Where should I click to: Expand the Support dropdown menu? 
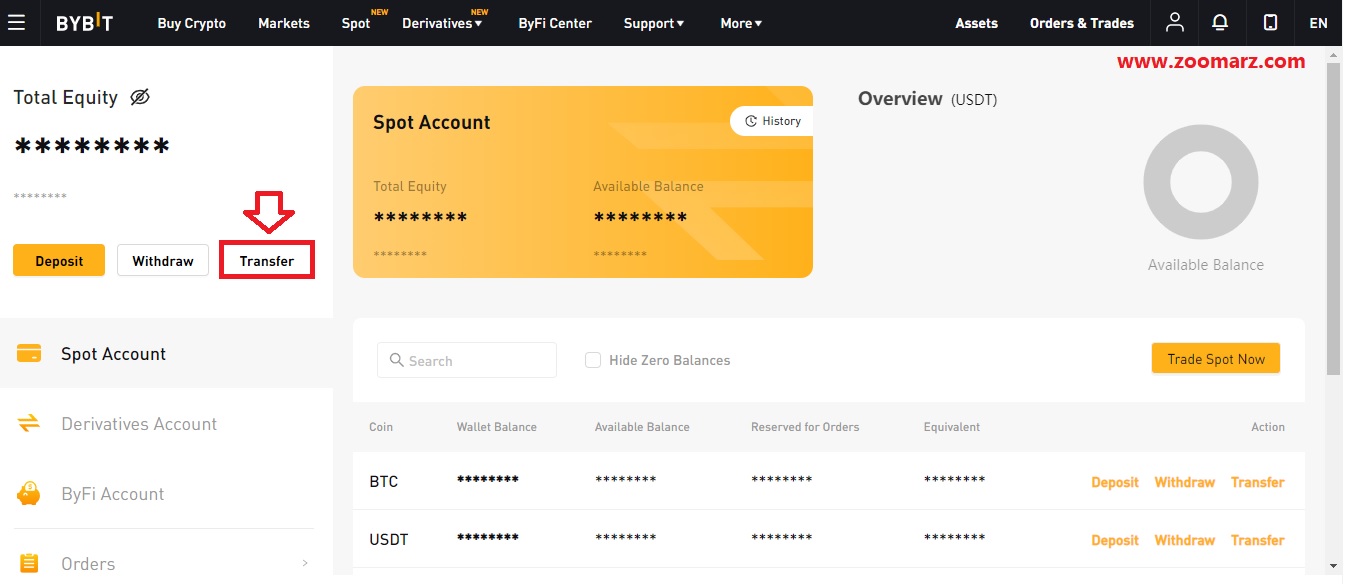point(654,23)
